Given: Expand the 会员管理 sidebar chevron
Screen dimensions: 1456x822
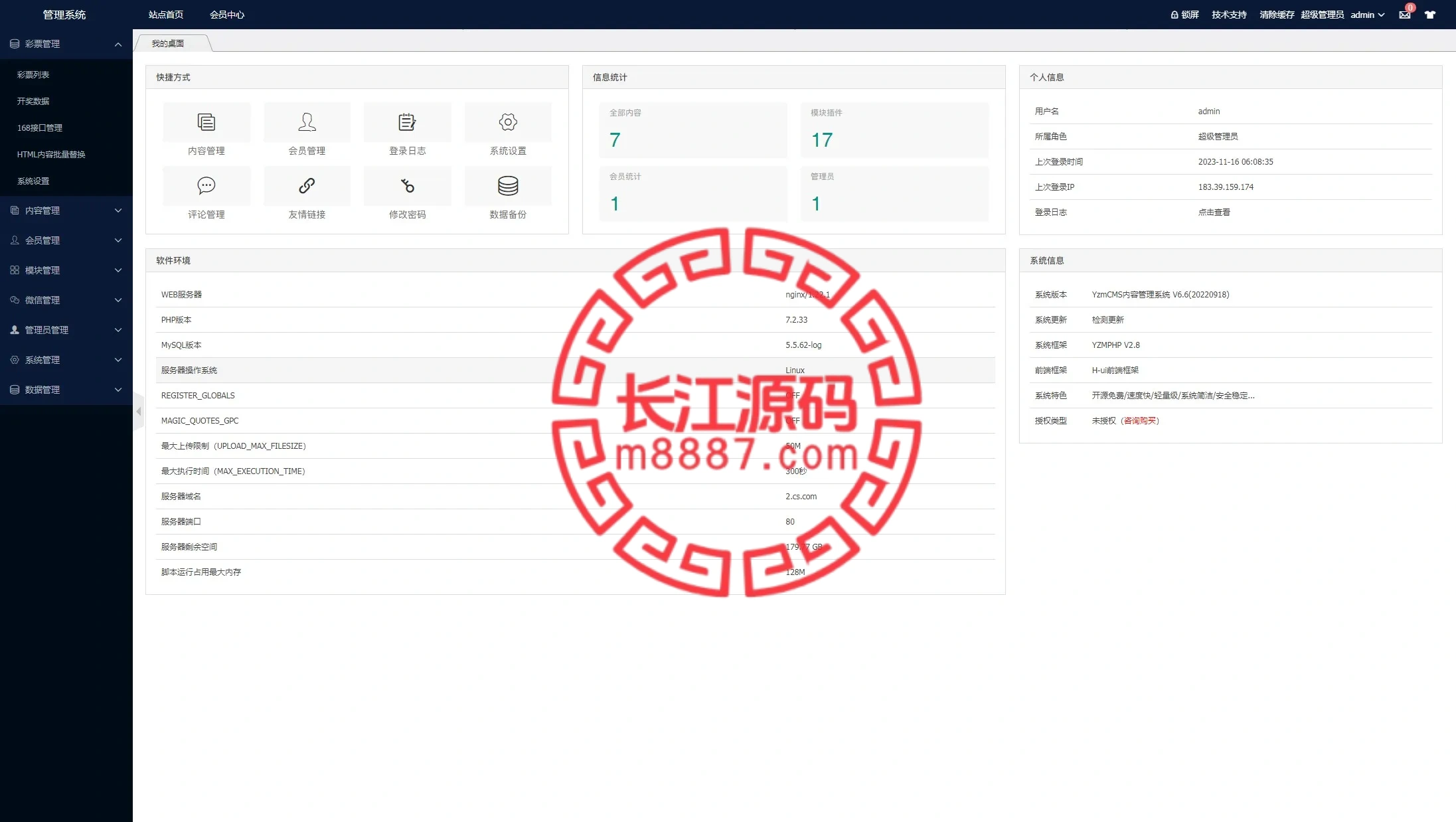Looking at the screenshot, I should 118,240.
